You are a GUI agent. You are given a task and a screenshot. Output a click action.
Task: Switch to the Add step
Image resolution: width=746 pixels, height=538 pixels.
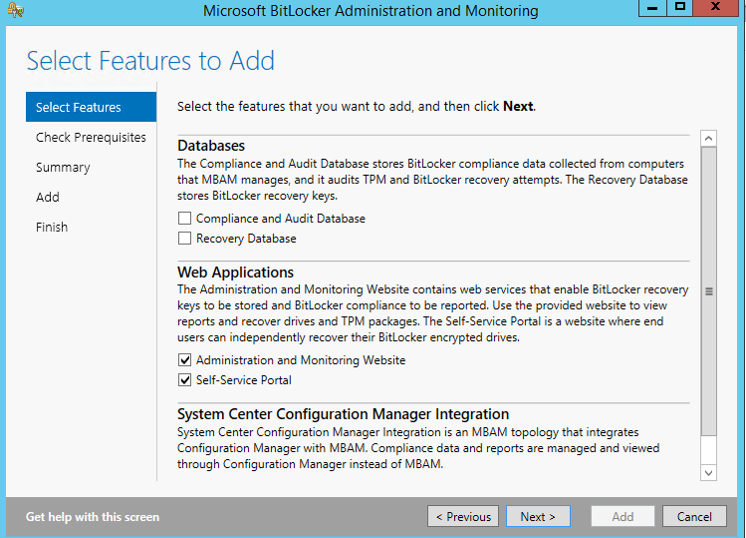tap(48, 197)
